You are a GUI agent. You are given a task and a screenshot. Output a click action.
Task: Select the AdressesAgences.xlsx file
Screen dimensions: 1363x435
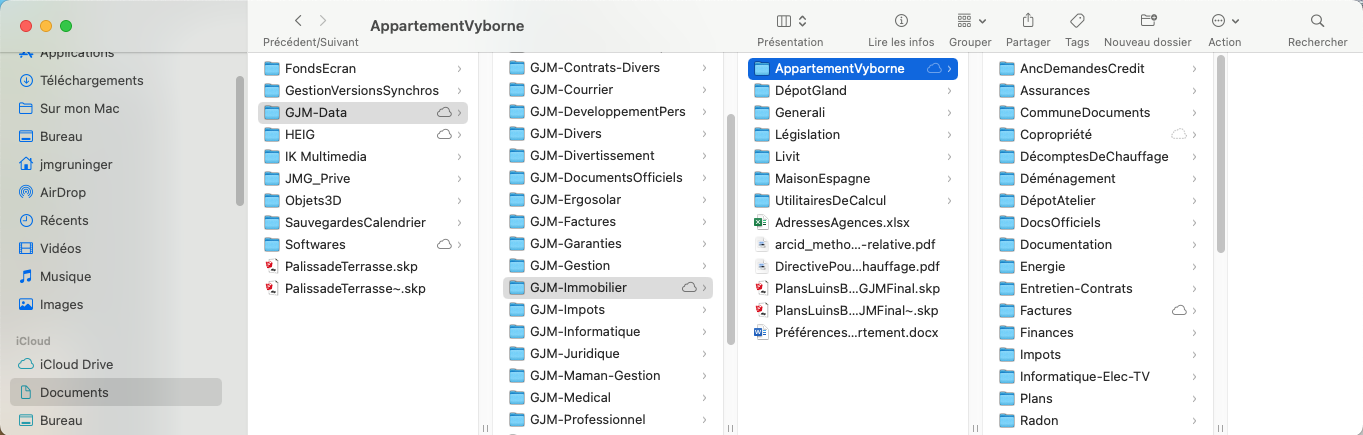[x=842, y=222]
